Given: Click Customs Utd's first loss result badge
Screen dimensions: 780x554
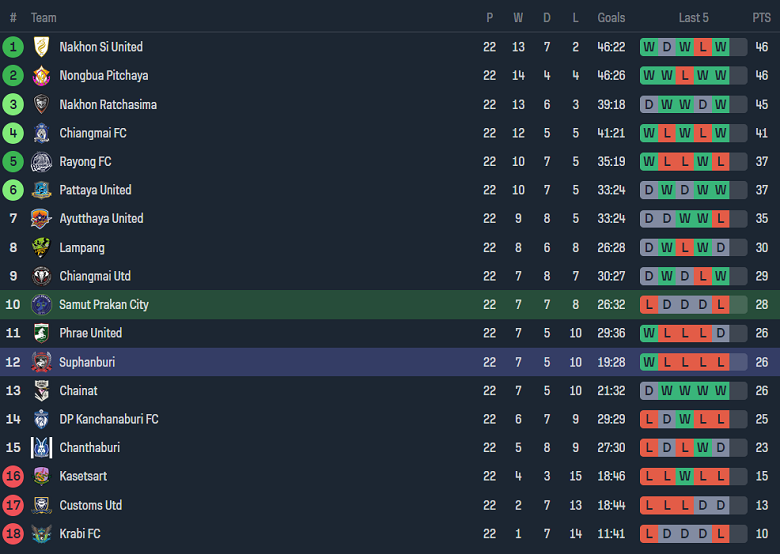Looking at the screenshot, I should click(649, 506).
